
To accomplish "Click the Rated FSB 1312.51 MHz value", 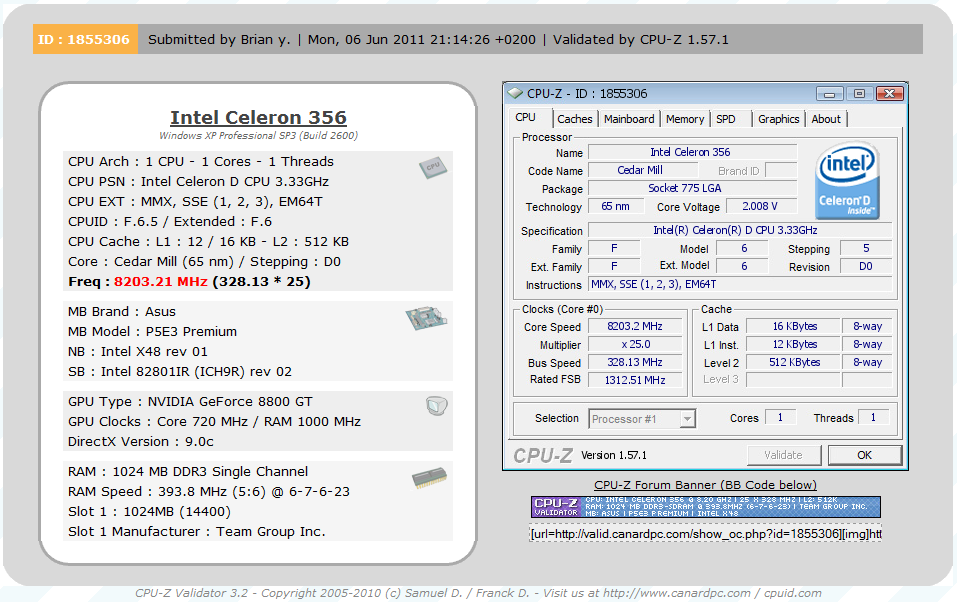I will pos(635,380).
